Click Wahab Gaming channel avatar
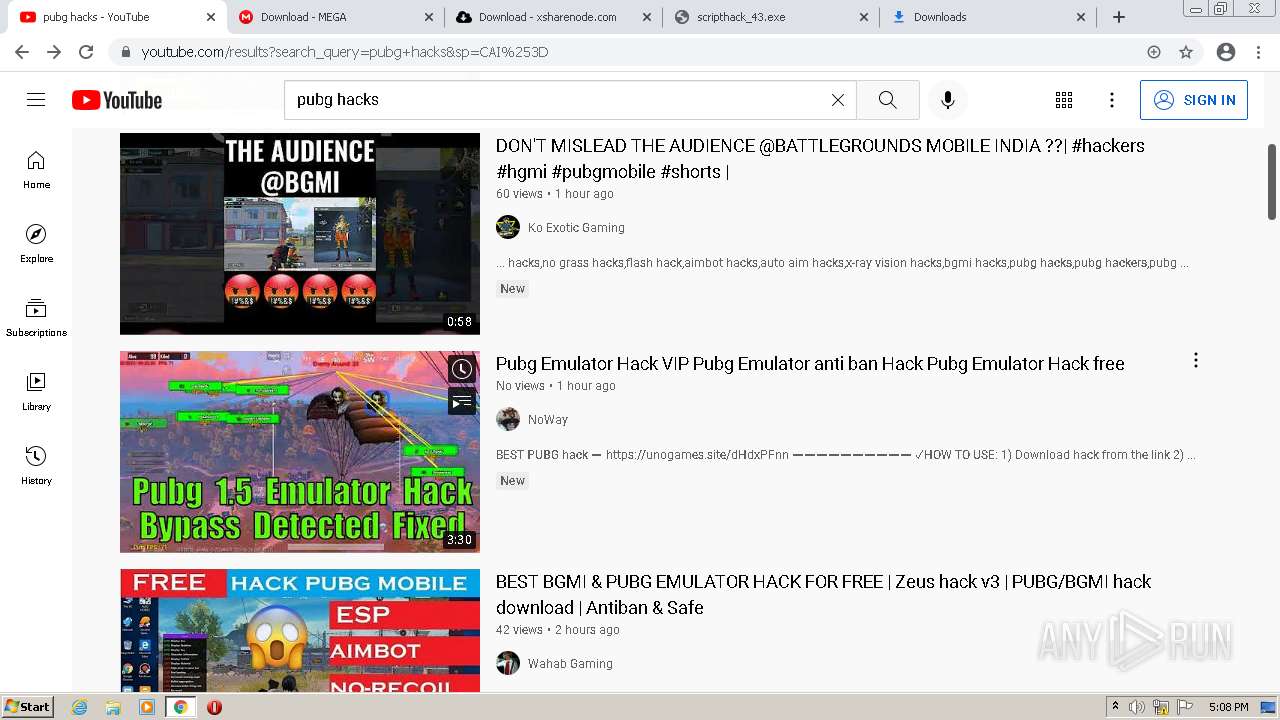1280x720 pixels. click(x=508, y=663)
